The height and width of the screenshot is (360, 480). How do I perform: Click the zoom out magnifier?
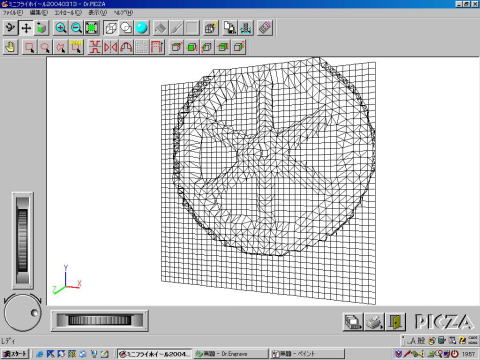point(76,28)
